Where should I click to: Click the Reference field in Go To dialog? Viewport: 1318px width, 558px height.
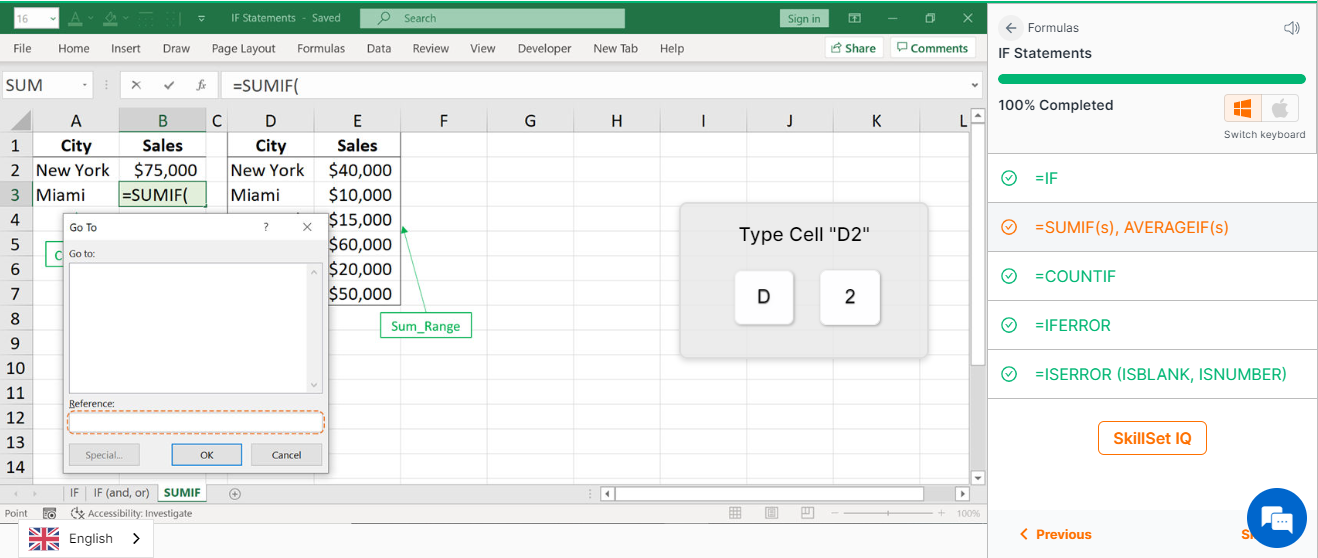click(x=196, y=422)
